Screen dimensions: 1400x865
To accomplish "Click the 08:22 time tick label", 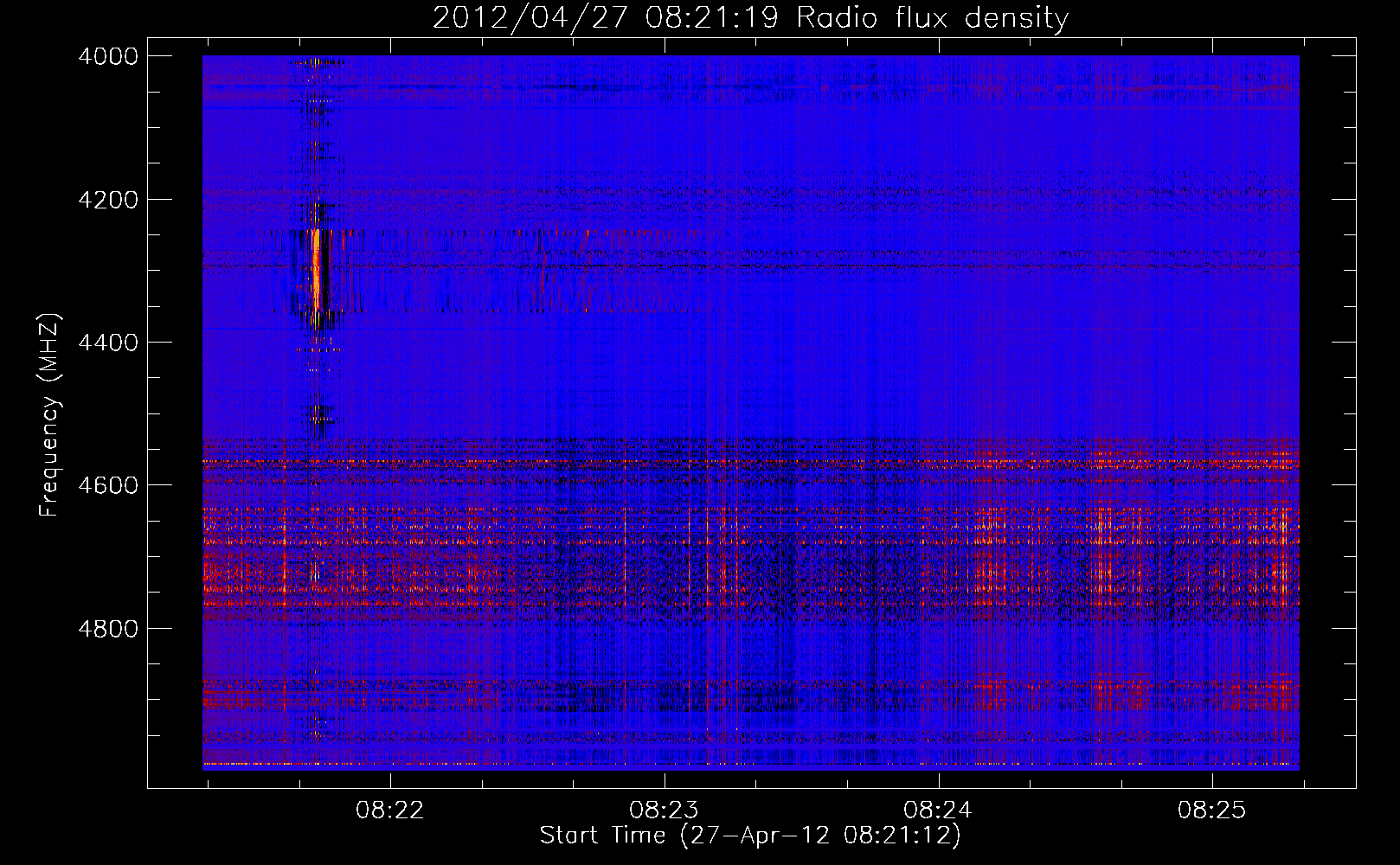I will pyautogui.click(x=390, y=810).
